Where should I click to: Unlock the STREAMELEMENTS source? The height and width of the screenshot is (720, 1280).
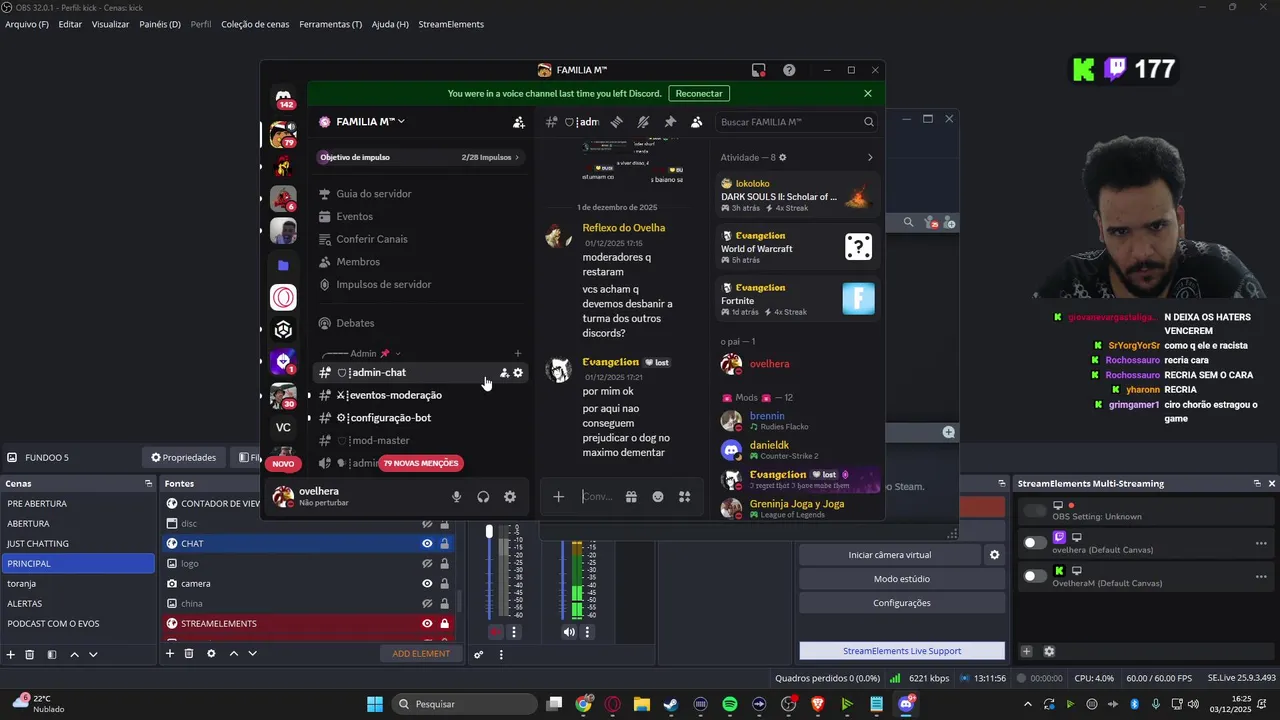pyautogui.click(x=445, y=624)
